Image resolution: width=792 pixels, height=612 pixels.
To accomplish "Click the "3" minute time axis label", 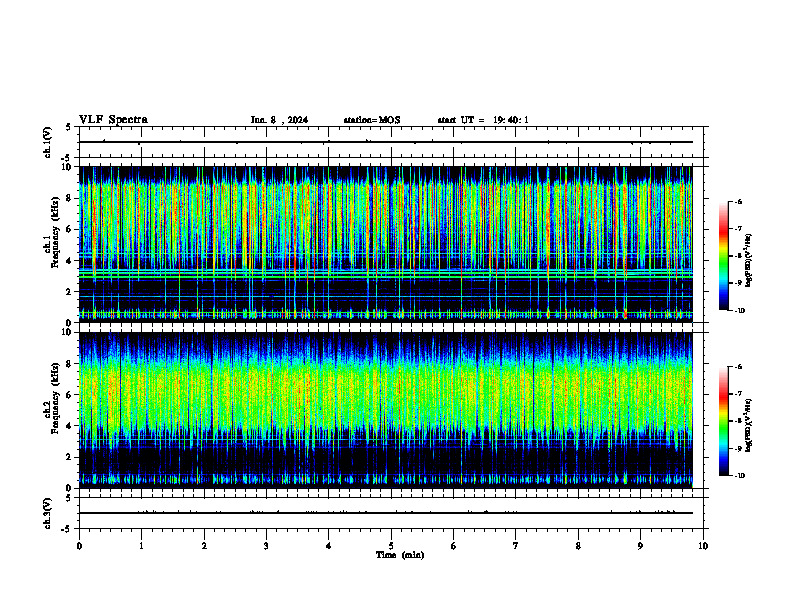I will (266, 546).
